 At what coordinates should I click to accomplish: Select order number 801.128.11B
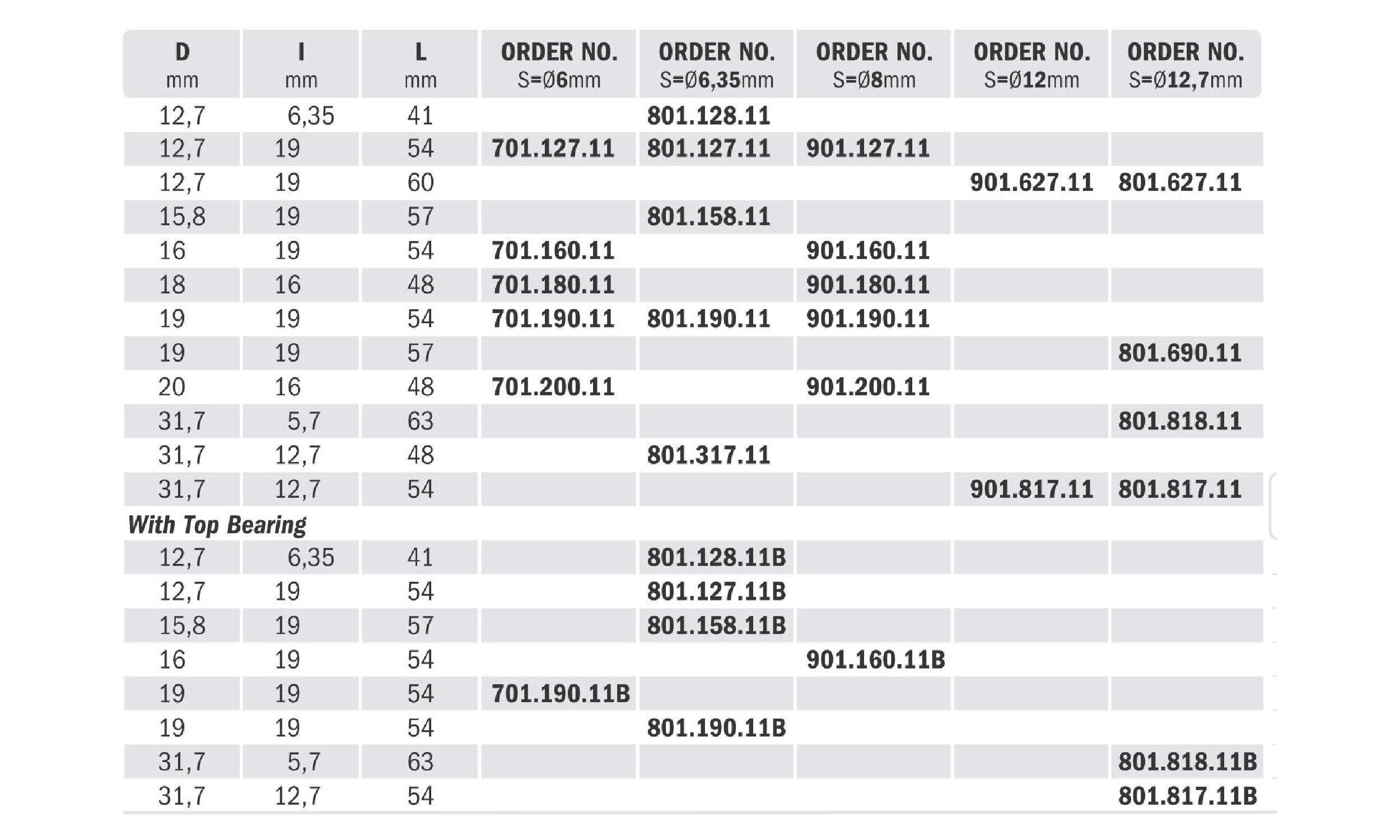coord(716,558)
